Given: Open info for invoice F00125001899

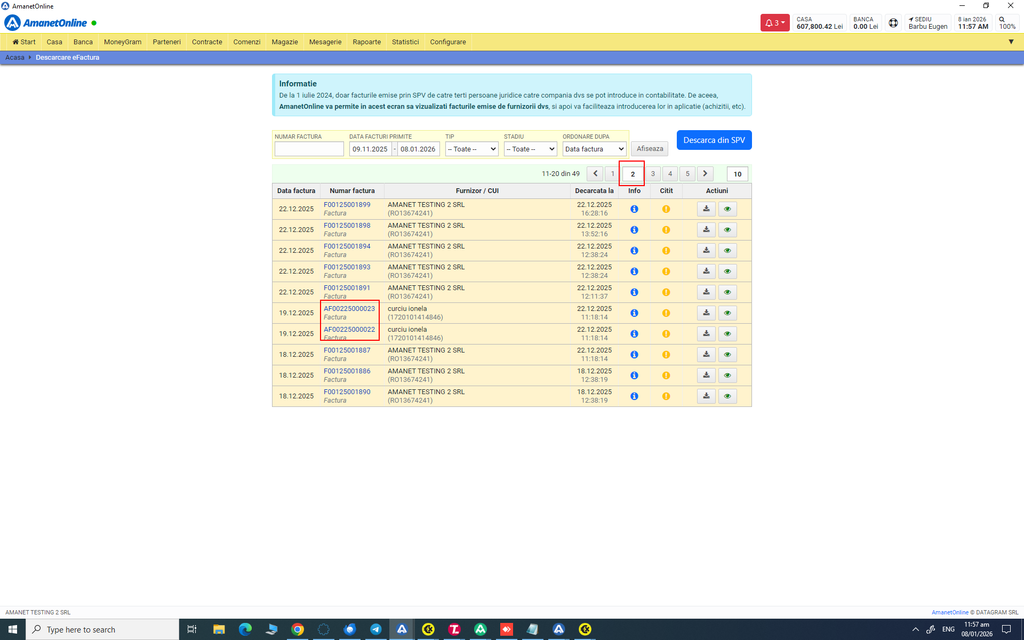Looking at the screenshot, I should pos(634,209).
